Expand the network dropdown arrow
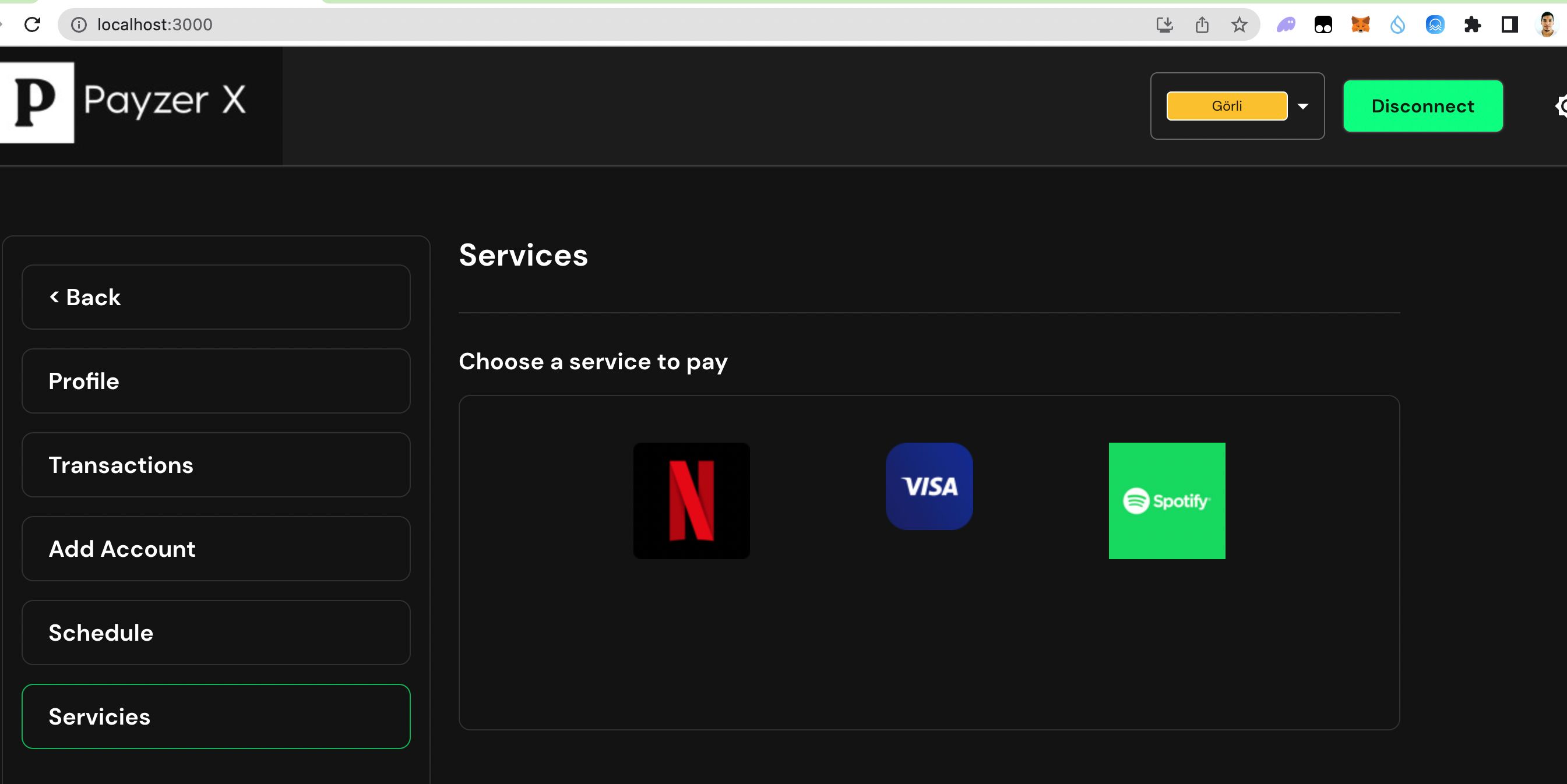Viewport: 1567px width, 784px height. [1302, 107]
